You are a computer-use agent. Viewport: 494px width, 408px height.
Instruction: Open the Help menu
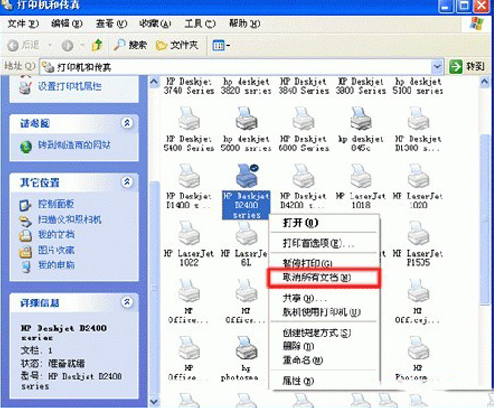point(244,24)
